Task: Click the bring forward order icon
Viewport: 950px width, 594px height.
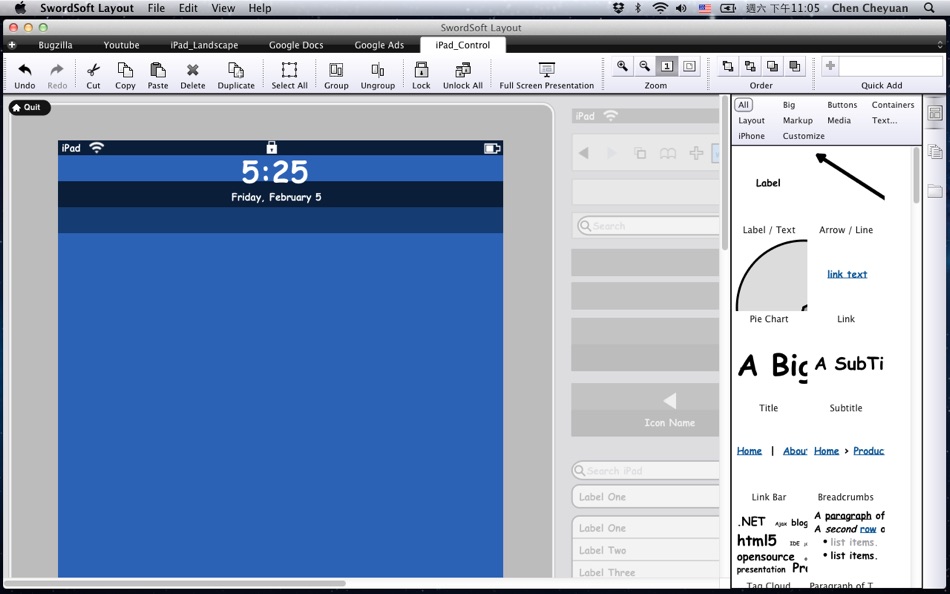Action: click(x=772, y=67)
